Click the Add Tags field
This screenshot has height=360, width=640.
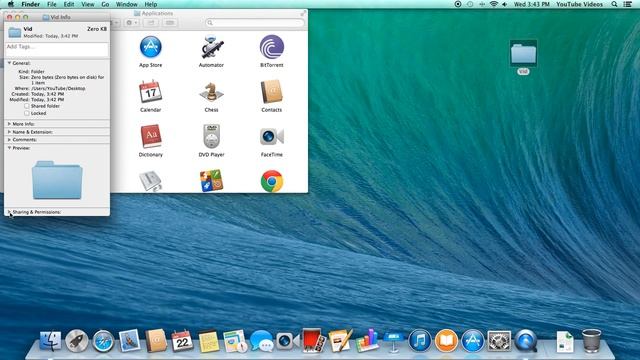pyautogui.click(x=57, y=50)
